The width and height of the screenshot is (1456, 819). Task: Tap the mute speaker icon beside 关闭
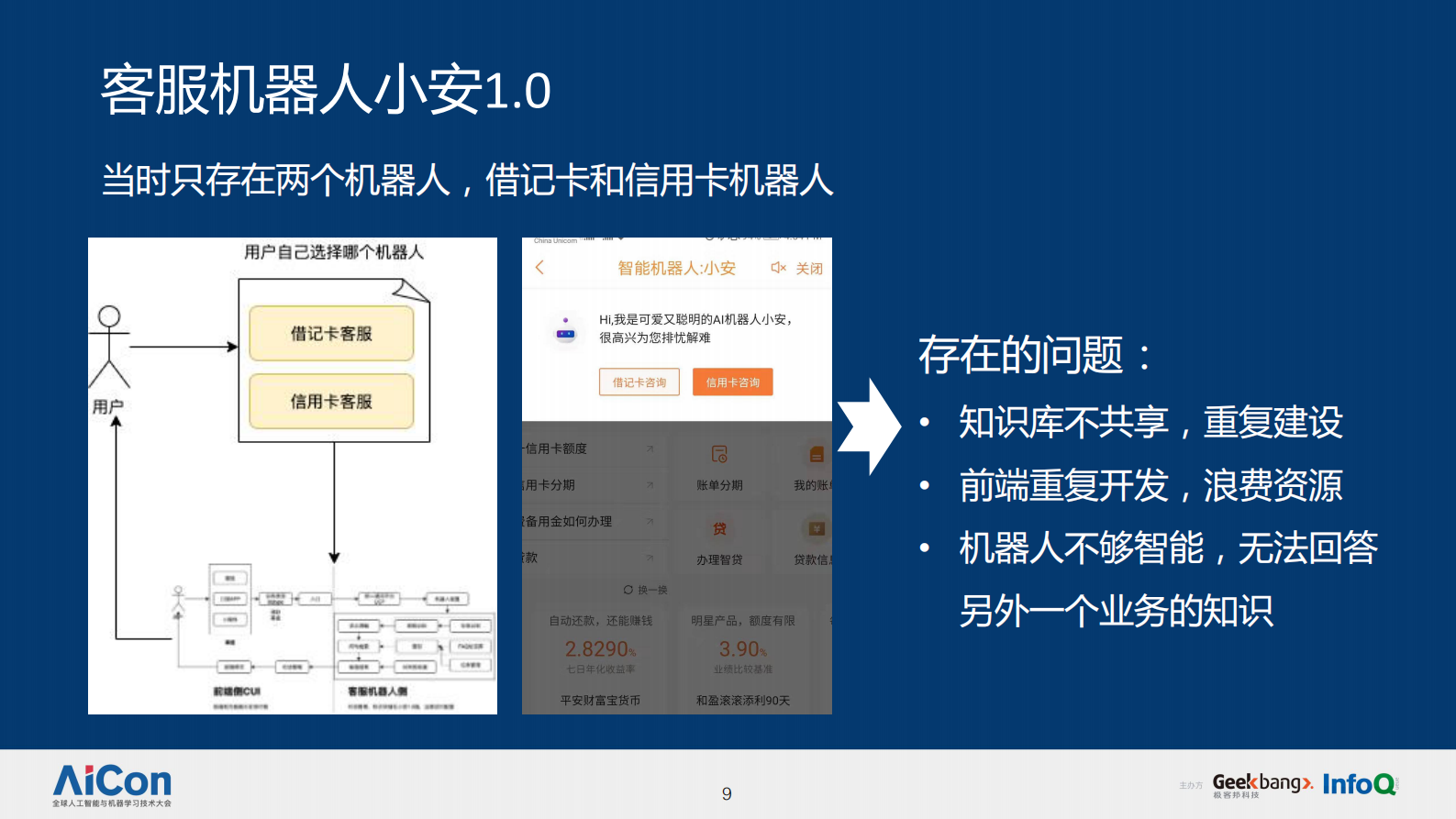click(x=778, y=268)
